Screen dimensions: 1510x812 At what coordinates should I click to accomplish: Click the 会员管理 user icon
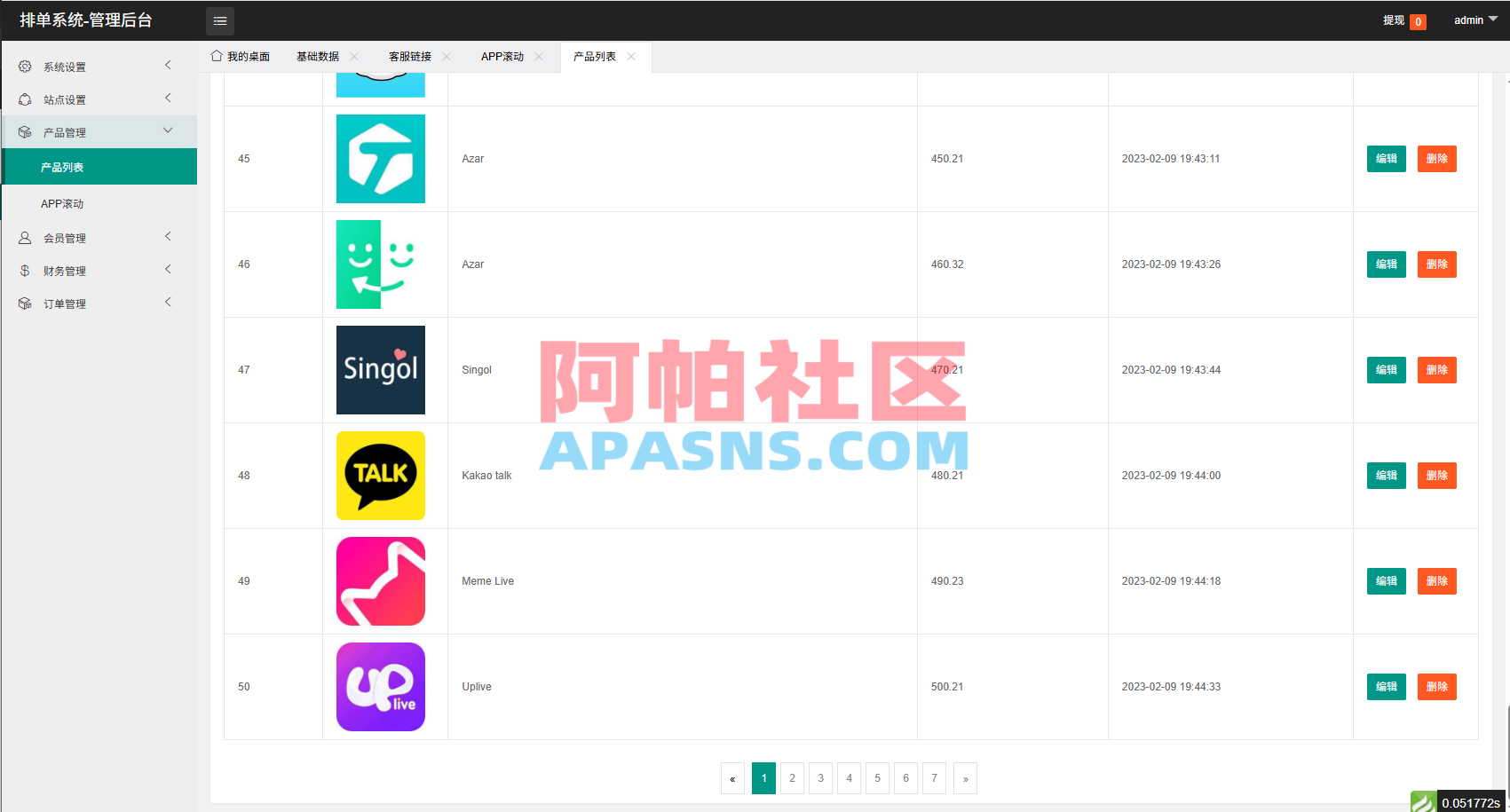coord(25,238)
